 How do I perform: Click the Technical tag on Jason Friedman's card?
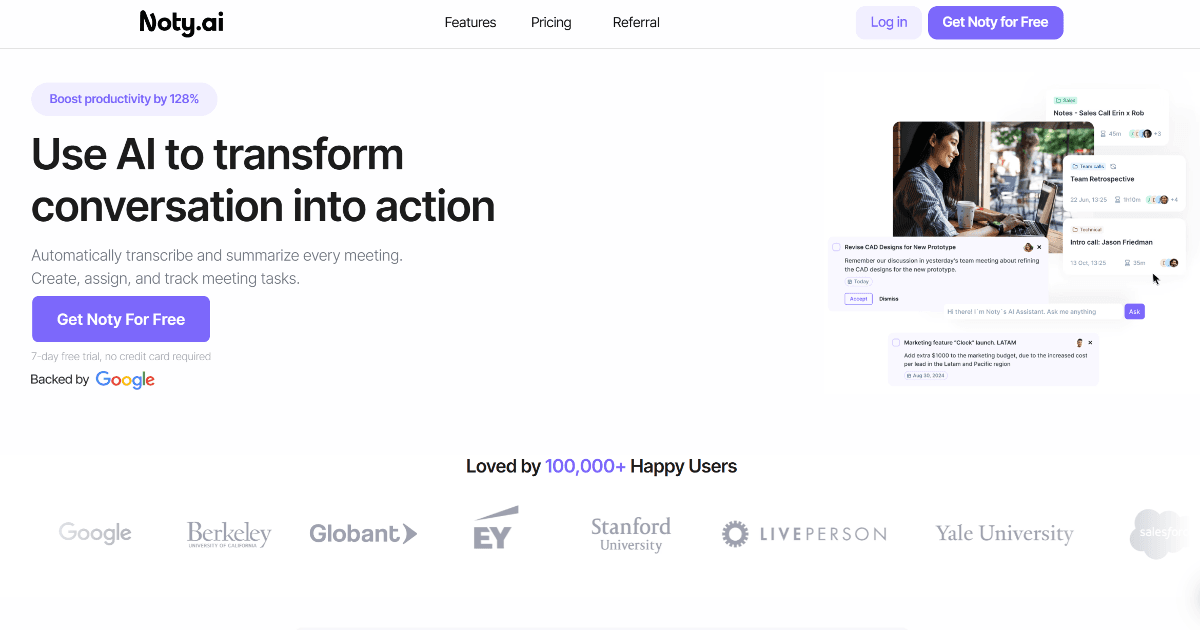1088,228
